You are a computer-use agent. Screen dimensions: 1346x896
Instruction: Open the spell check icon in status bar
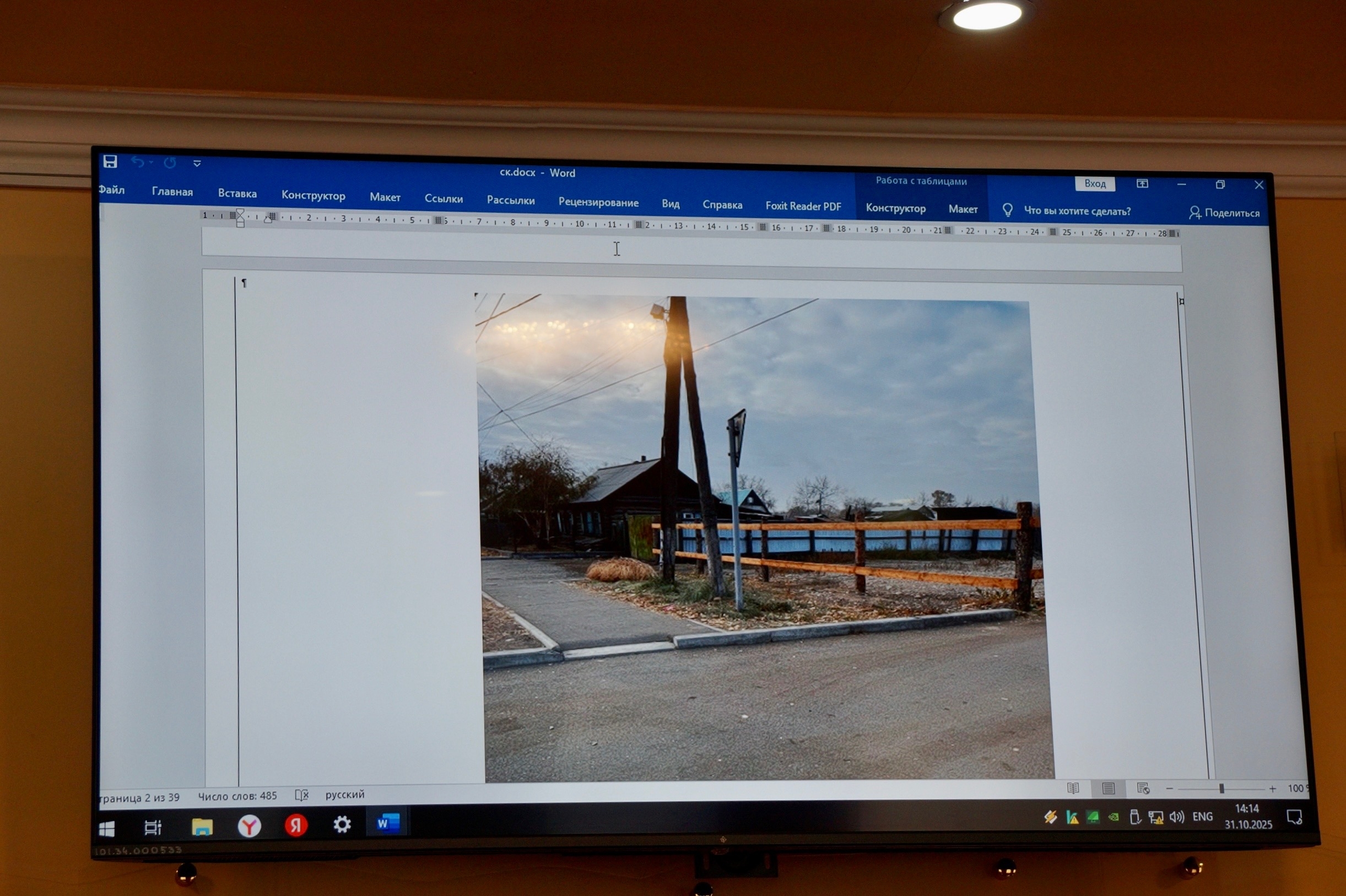(x=301, y=795)
